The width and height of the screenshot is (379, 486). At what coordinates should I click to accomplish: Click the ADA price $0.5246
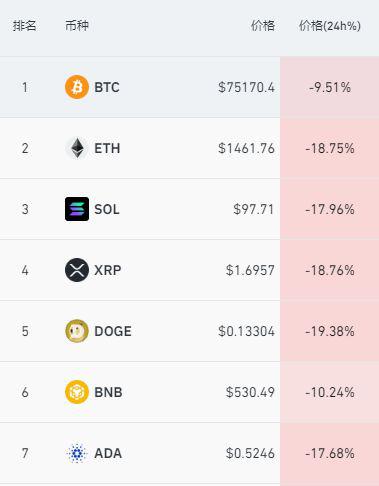[250, 453]
